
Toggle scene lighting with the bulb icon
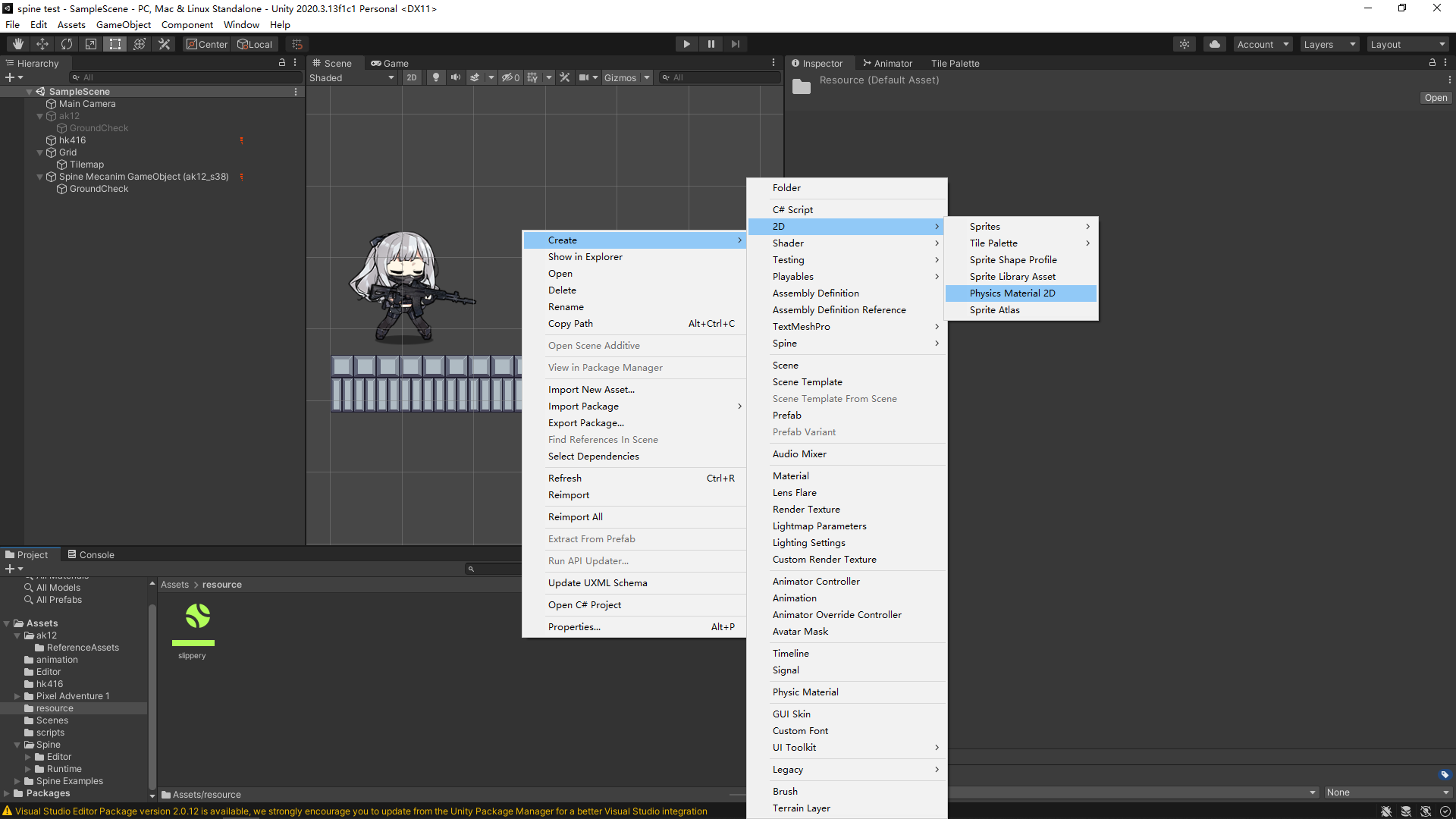(436, 77)
